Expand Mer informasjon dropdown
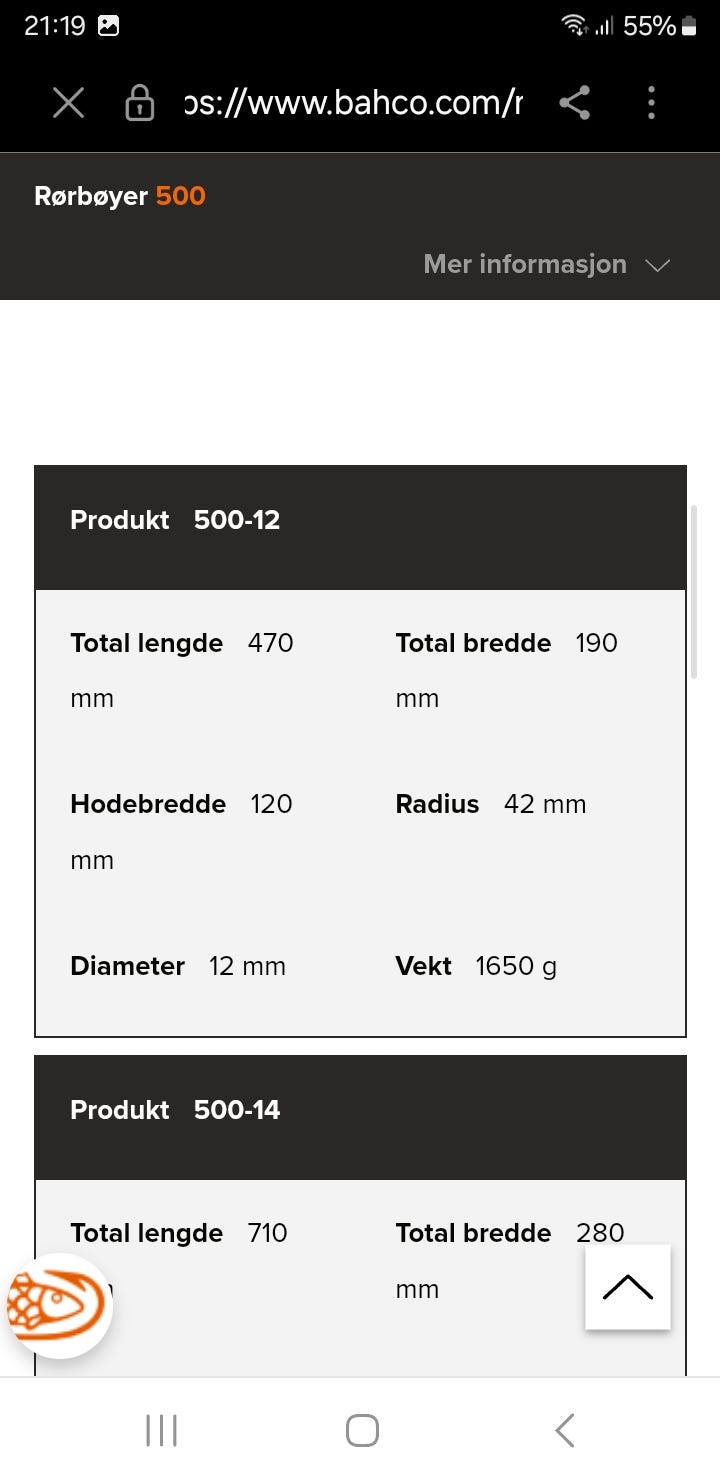This screenshot has width=720, height=1480. coord(525,264)
